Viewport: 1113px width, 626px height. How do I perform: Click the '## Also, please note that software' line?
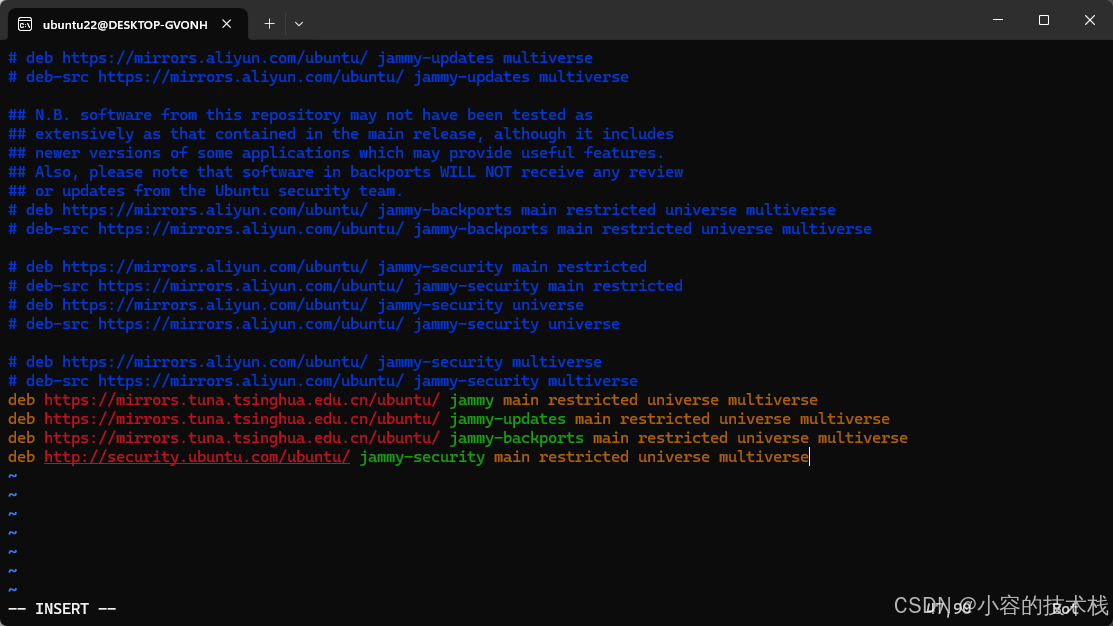[346, 172]
